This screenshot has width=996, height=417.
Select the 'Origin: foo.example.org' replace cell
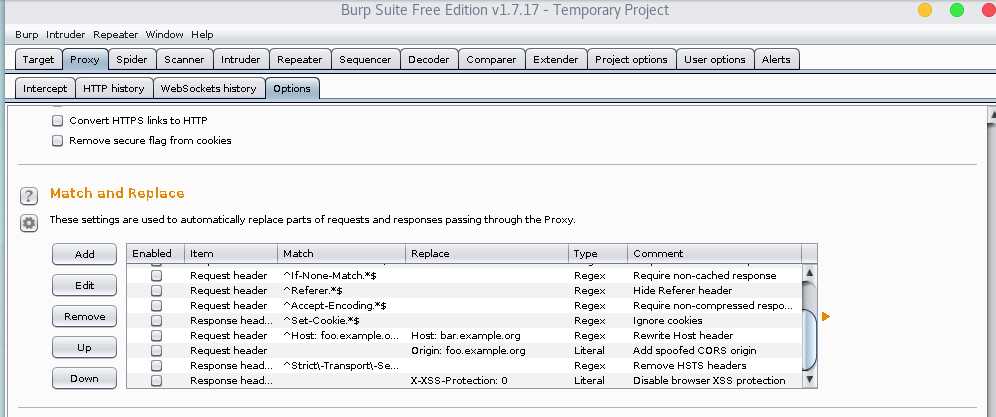point(487,350)
